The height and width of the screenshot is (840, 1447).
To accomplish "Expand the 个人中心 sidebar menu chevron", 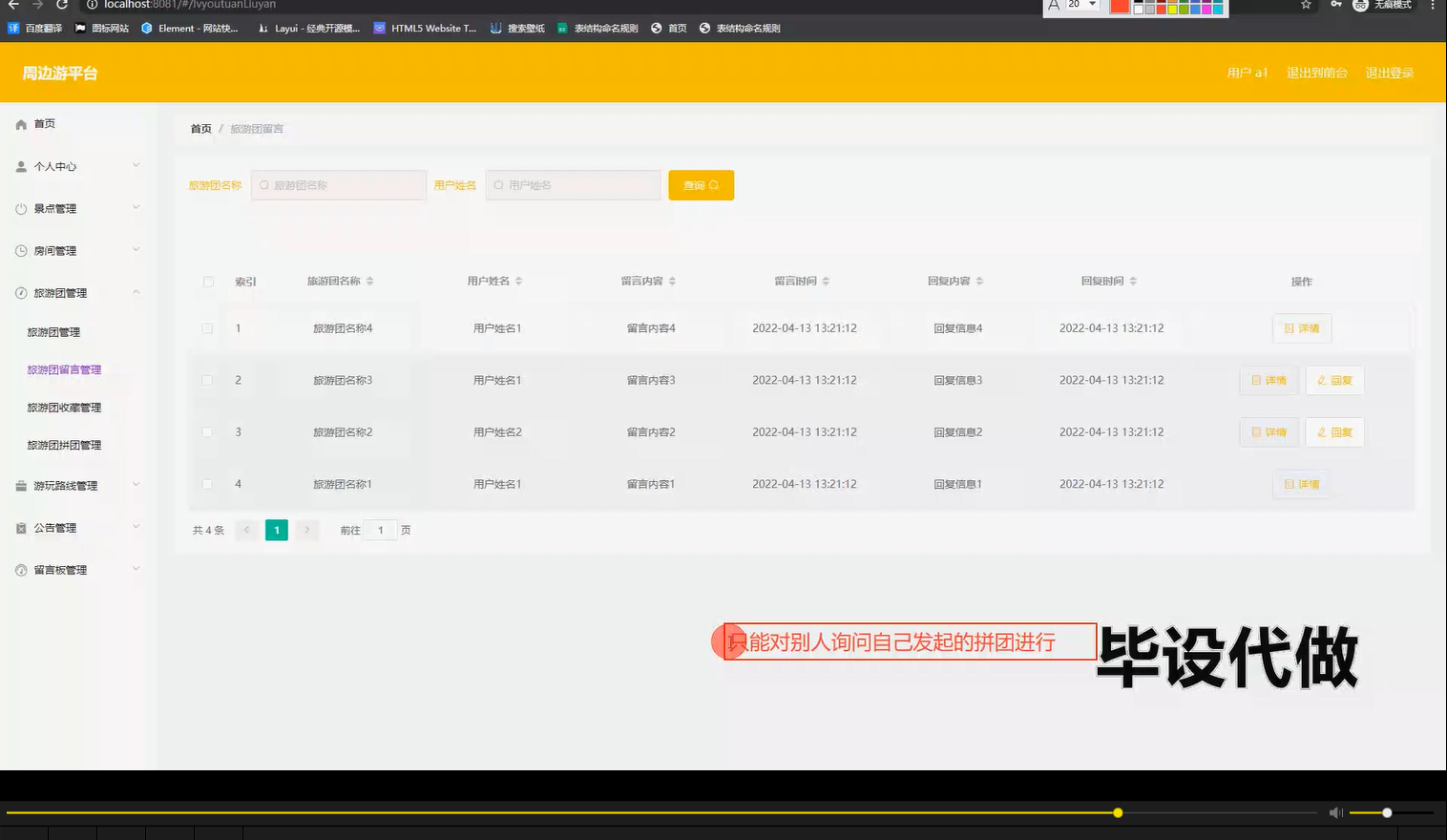I will tap(136, 165).
